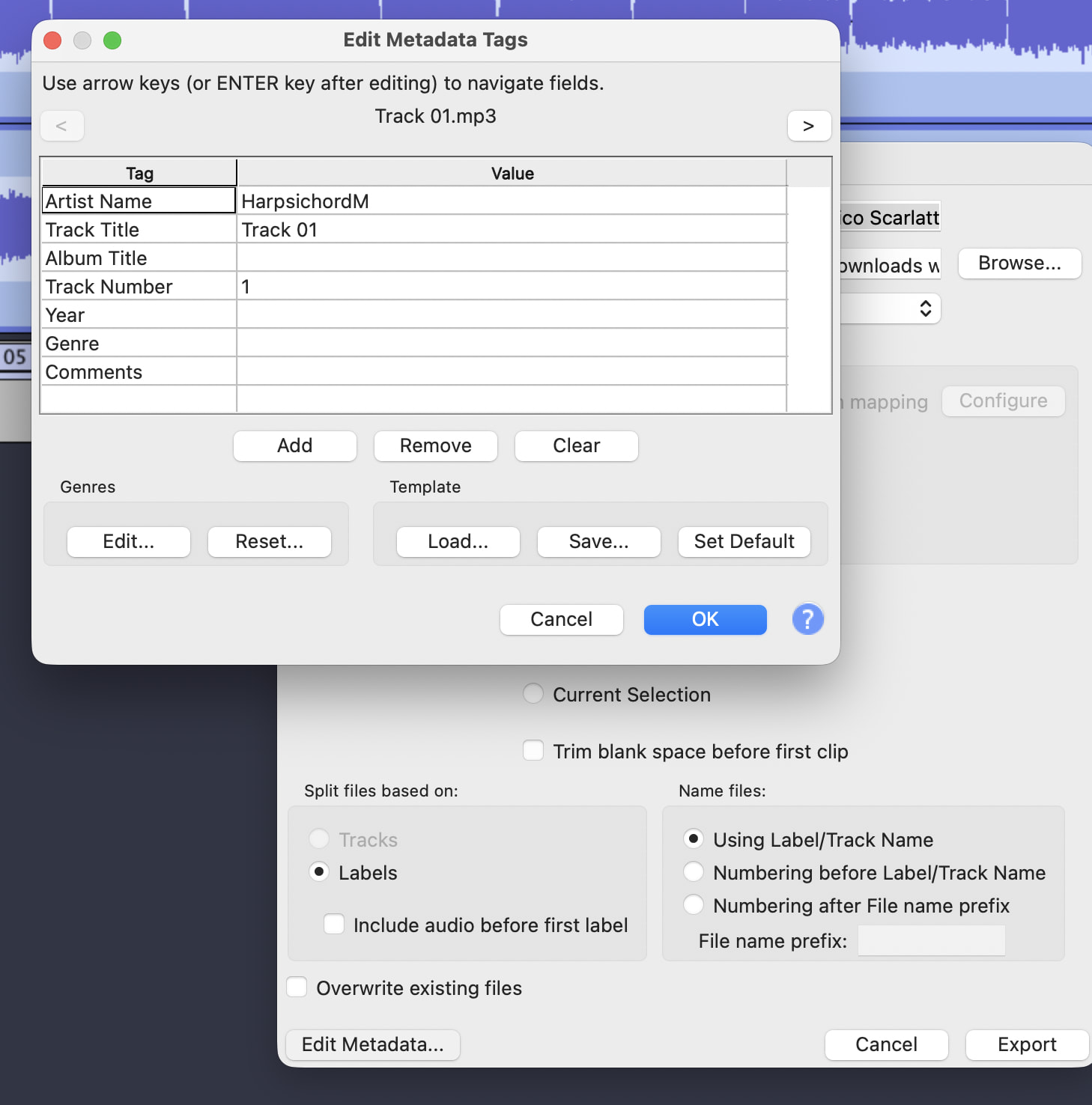Select the Track Title tag cell
Screen dimensions: 1092x1105
[x=139, y=229]
